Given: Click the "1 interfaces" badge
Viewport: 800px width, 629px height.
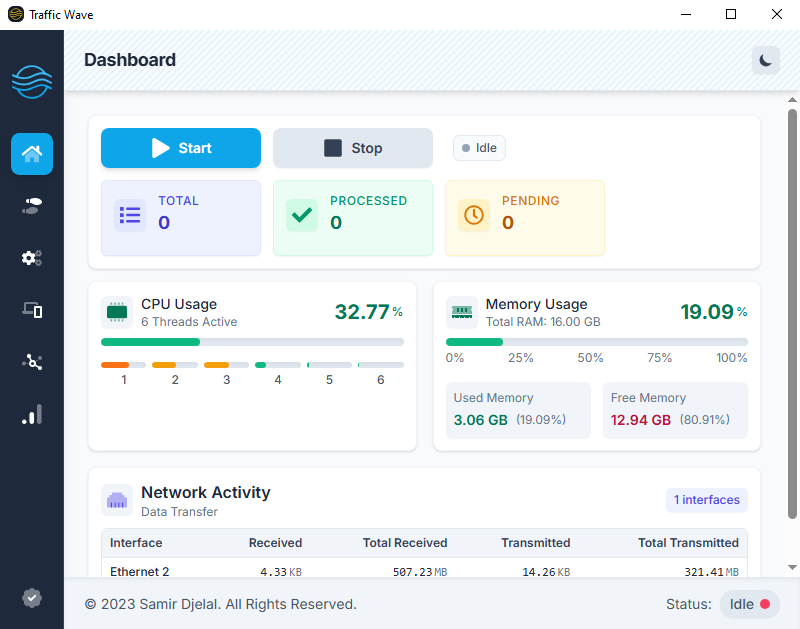Looking at the screenshot, I should [x=707, y=500].
